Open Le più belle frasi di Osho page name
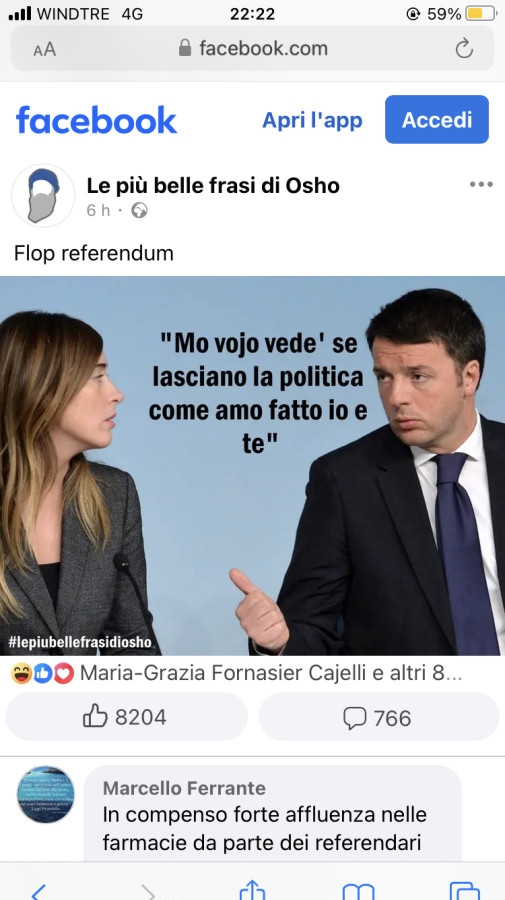Image resolution: width=505 pixels, height=900 pixels. [213, 185]
